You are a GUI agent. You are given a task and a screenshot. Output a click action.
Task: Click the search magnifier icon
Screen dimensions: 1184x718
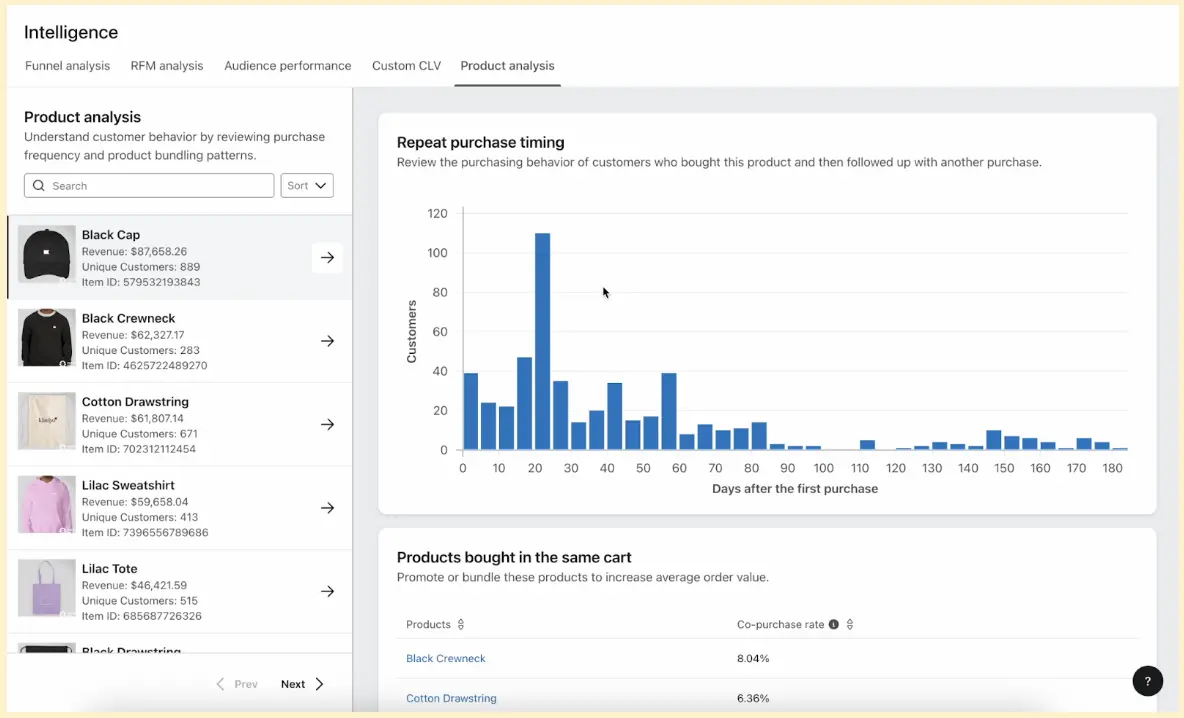[x=39, y=186]
